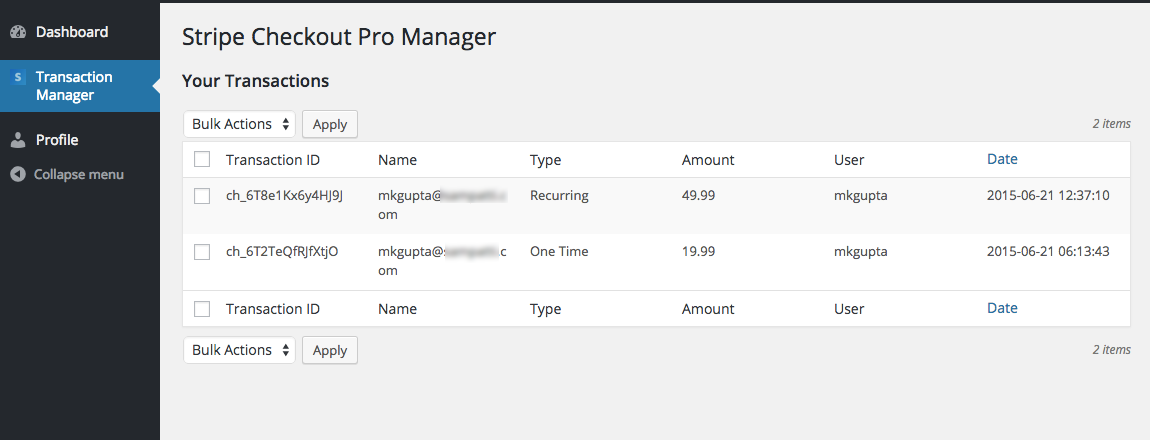1150x440 pixels.
Task: Click the Collapse menu arrow icon
Action: pos(18,174)
